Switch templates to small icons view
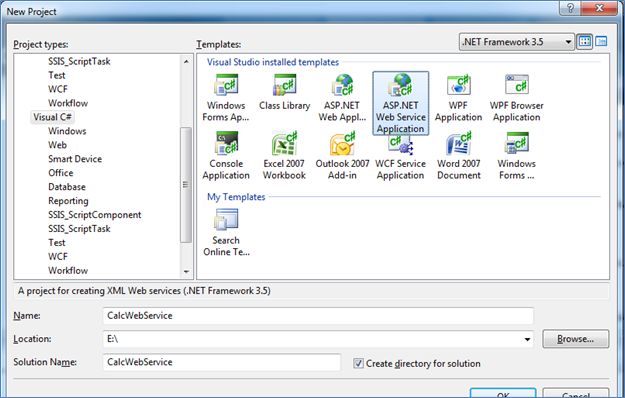 [x=601, y=41]
